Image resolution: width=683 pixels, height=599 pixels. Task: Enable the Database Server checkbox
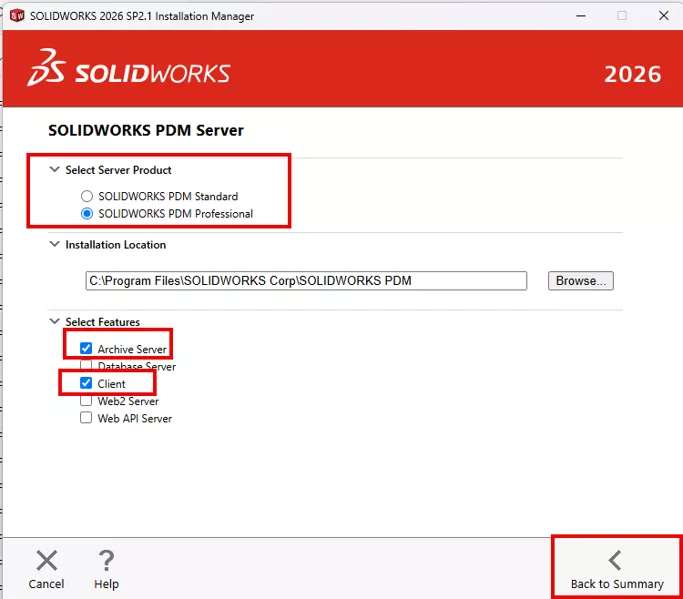point(86,365)
